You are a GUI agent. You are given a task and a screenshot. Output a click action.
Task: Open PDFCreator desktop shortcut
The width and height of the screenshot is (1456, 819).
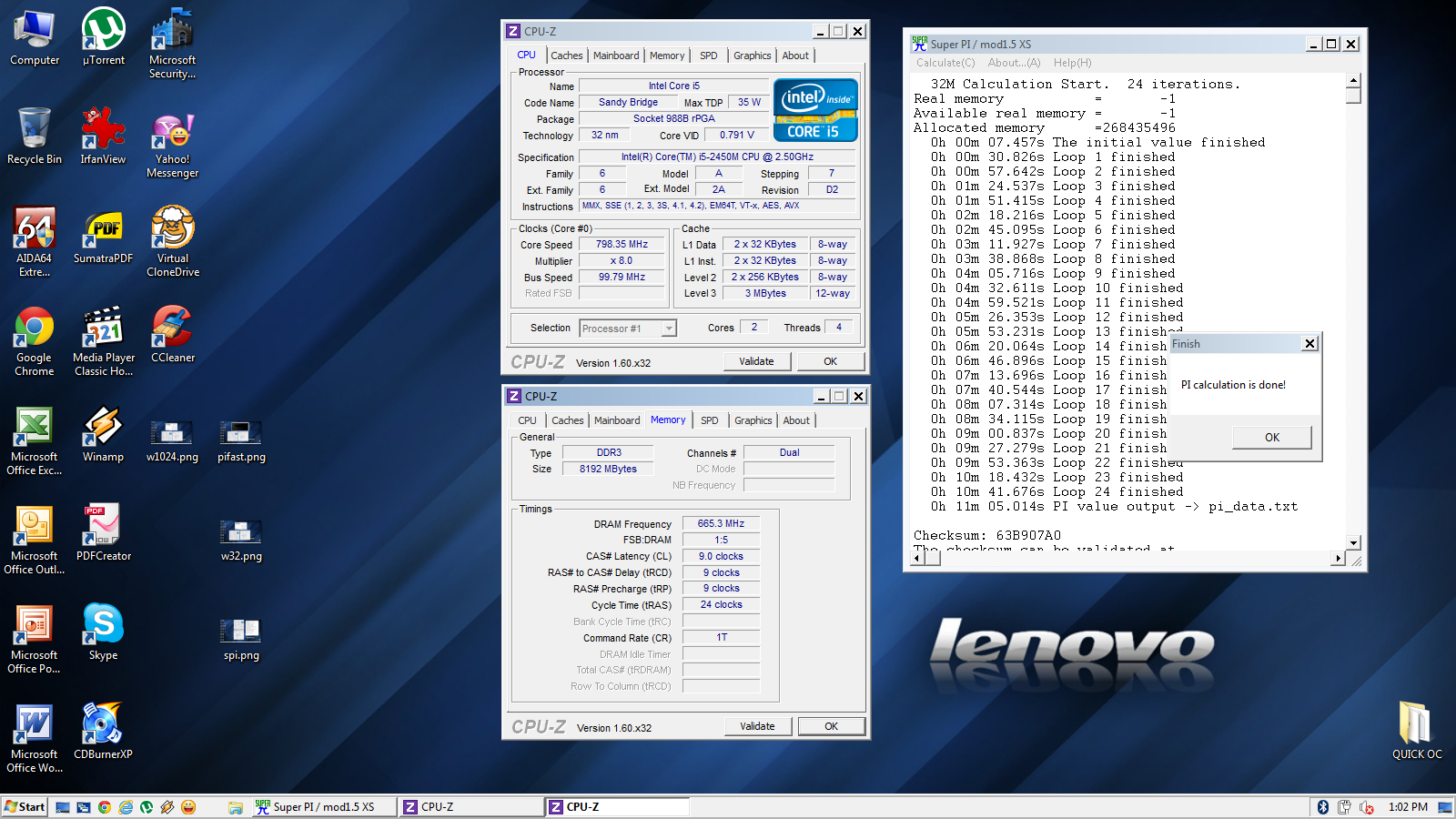click(104, 533)
